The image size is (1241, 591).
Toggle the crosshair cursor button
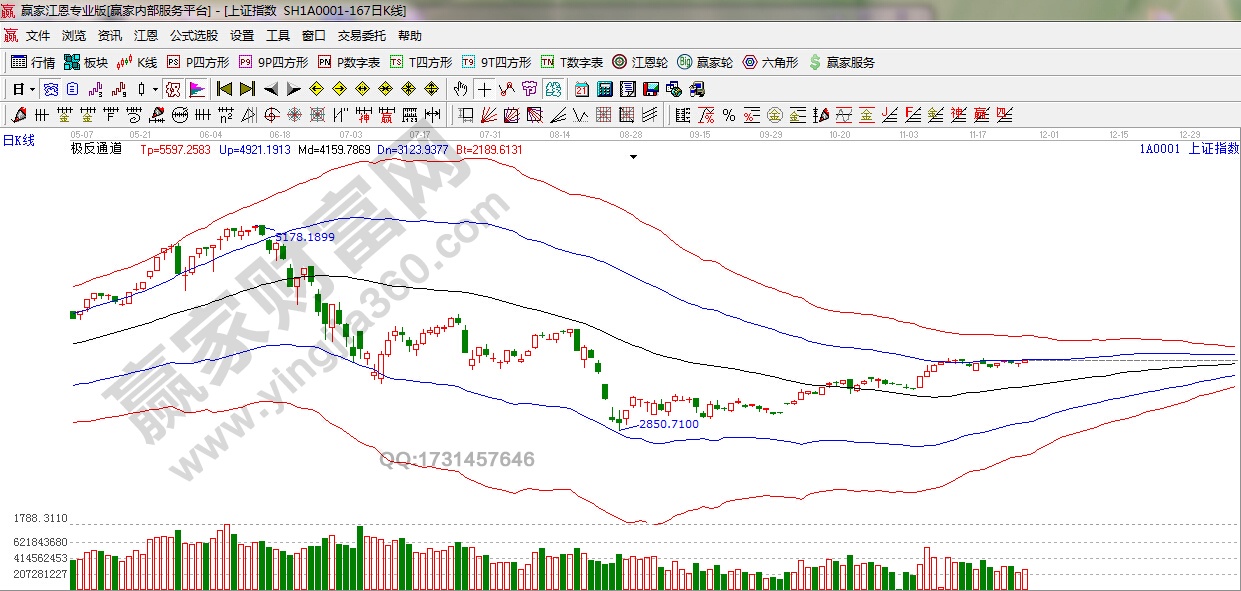(484, 89)
